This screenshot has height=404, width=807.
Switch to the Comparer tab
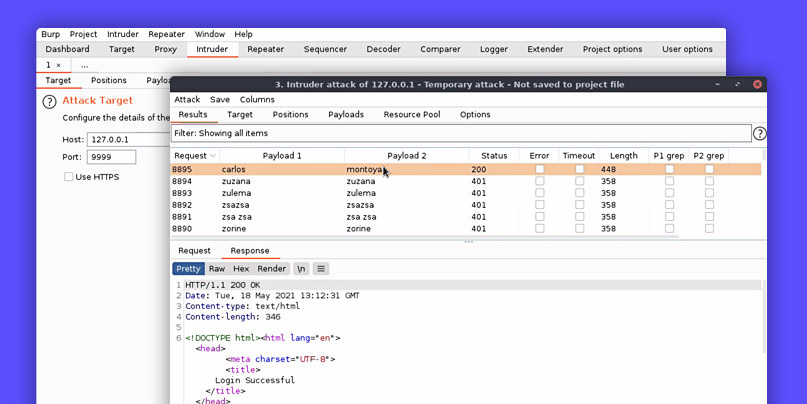tap(440, 49)
